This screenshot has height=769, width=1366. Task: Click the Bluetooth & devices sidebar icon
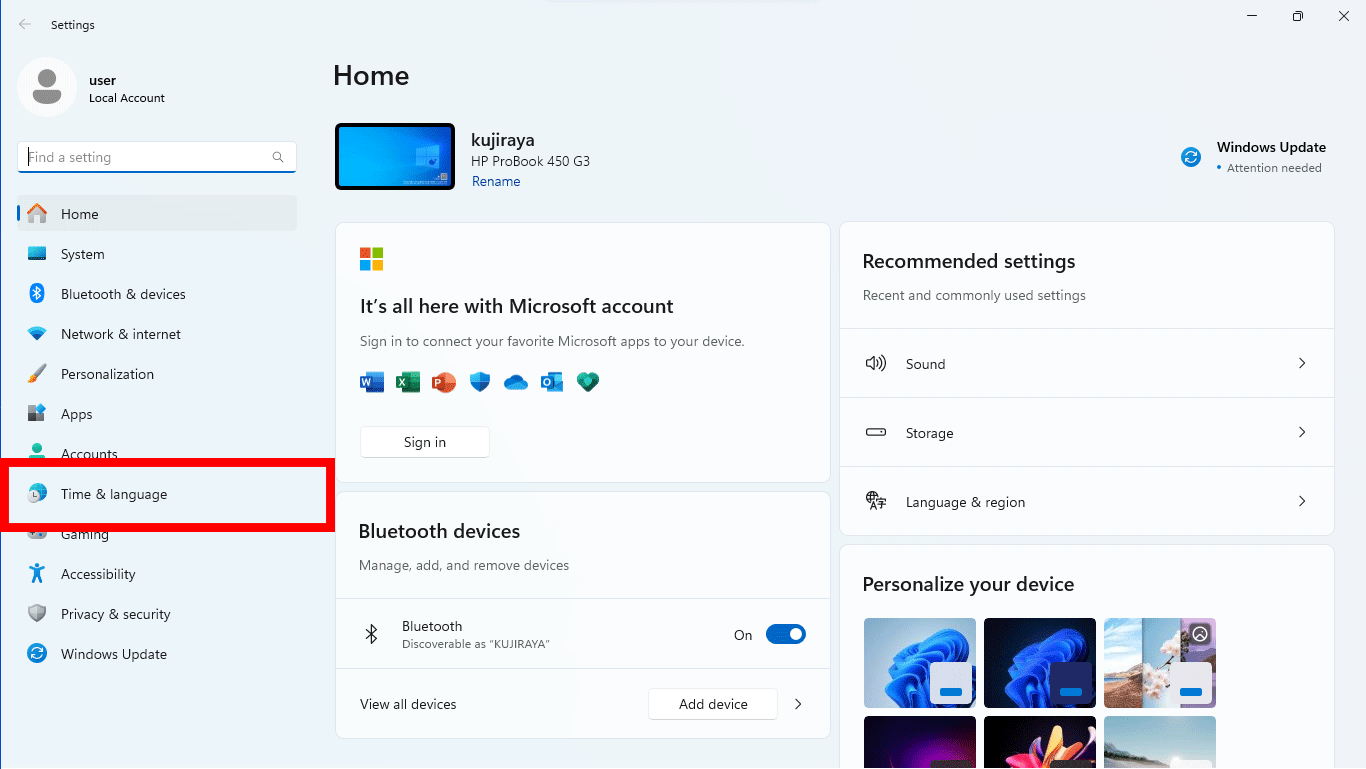(37, 294)
